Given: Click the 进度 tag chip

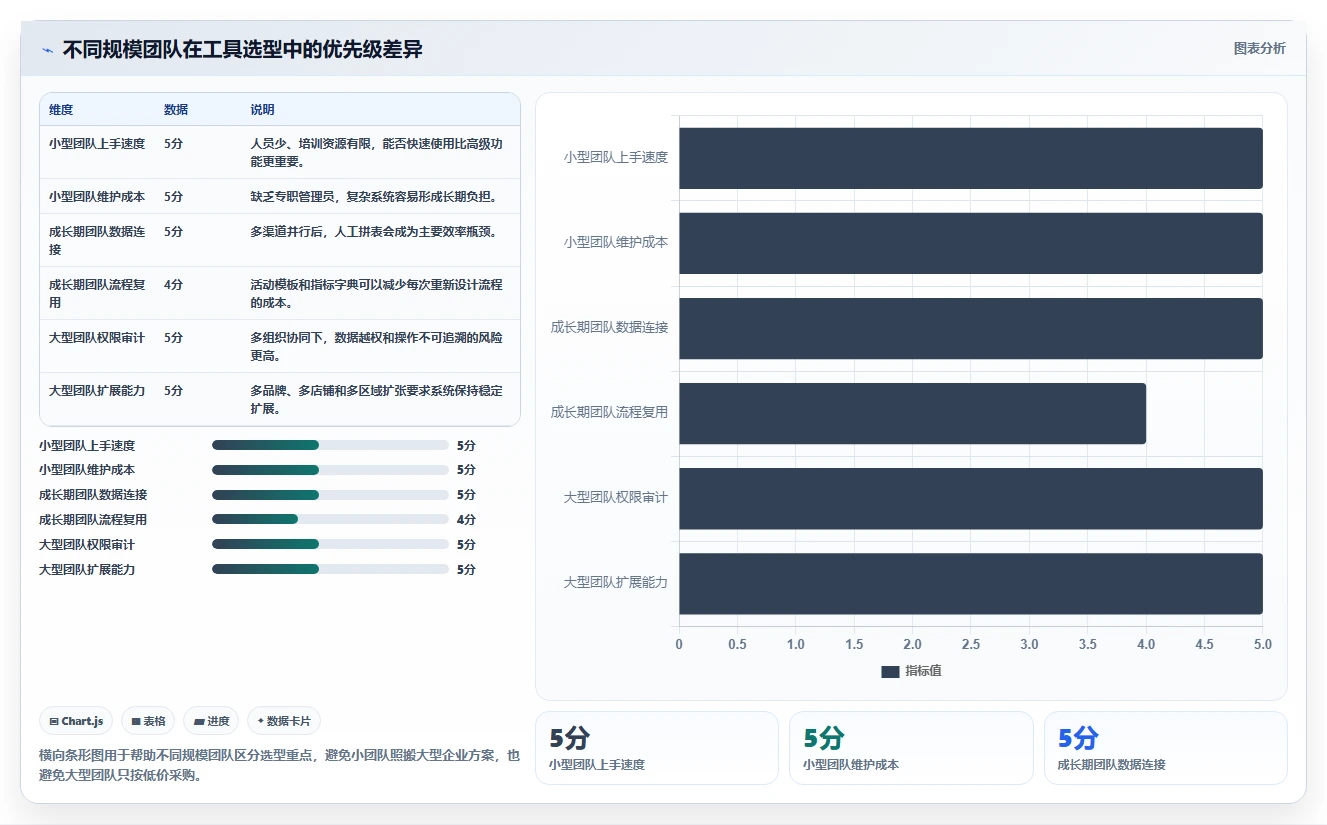Looking at the screenshot, I should pos(211,721).
